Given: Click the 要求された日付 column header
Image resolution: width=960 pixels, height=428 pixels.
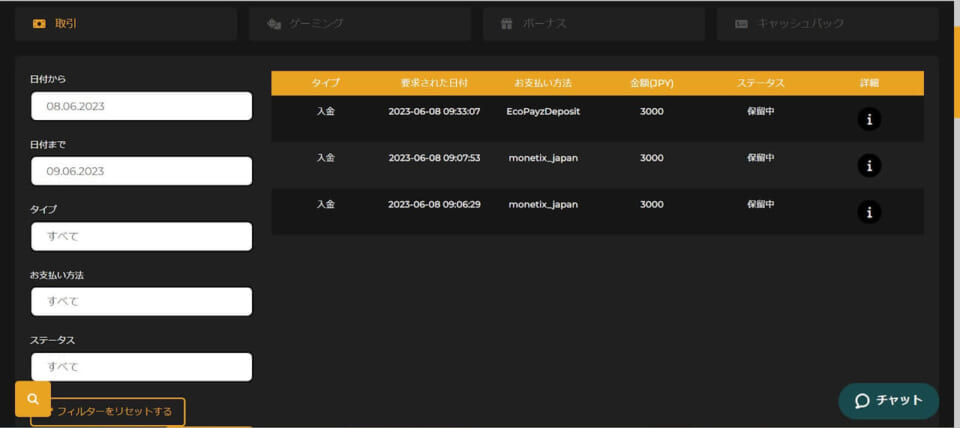Looking at the screenshot, I should point(434,83).
